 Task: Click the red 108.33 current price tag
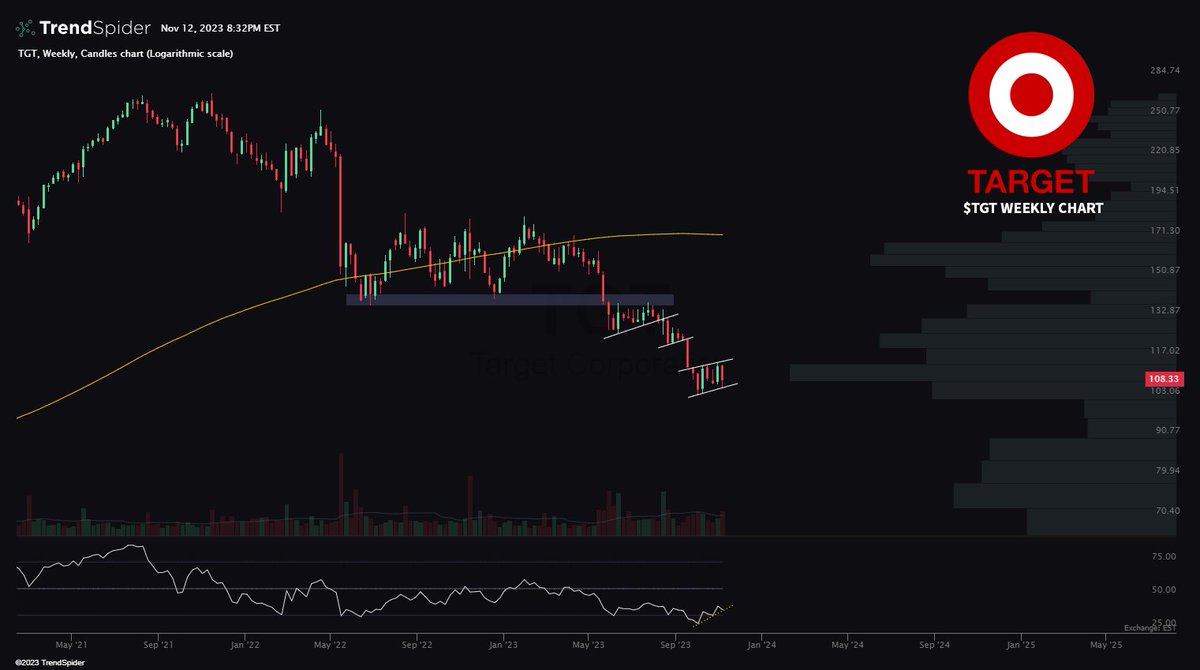coord(1163,379)
